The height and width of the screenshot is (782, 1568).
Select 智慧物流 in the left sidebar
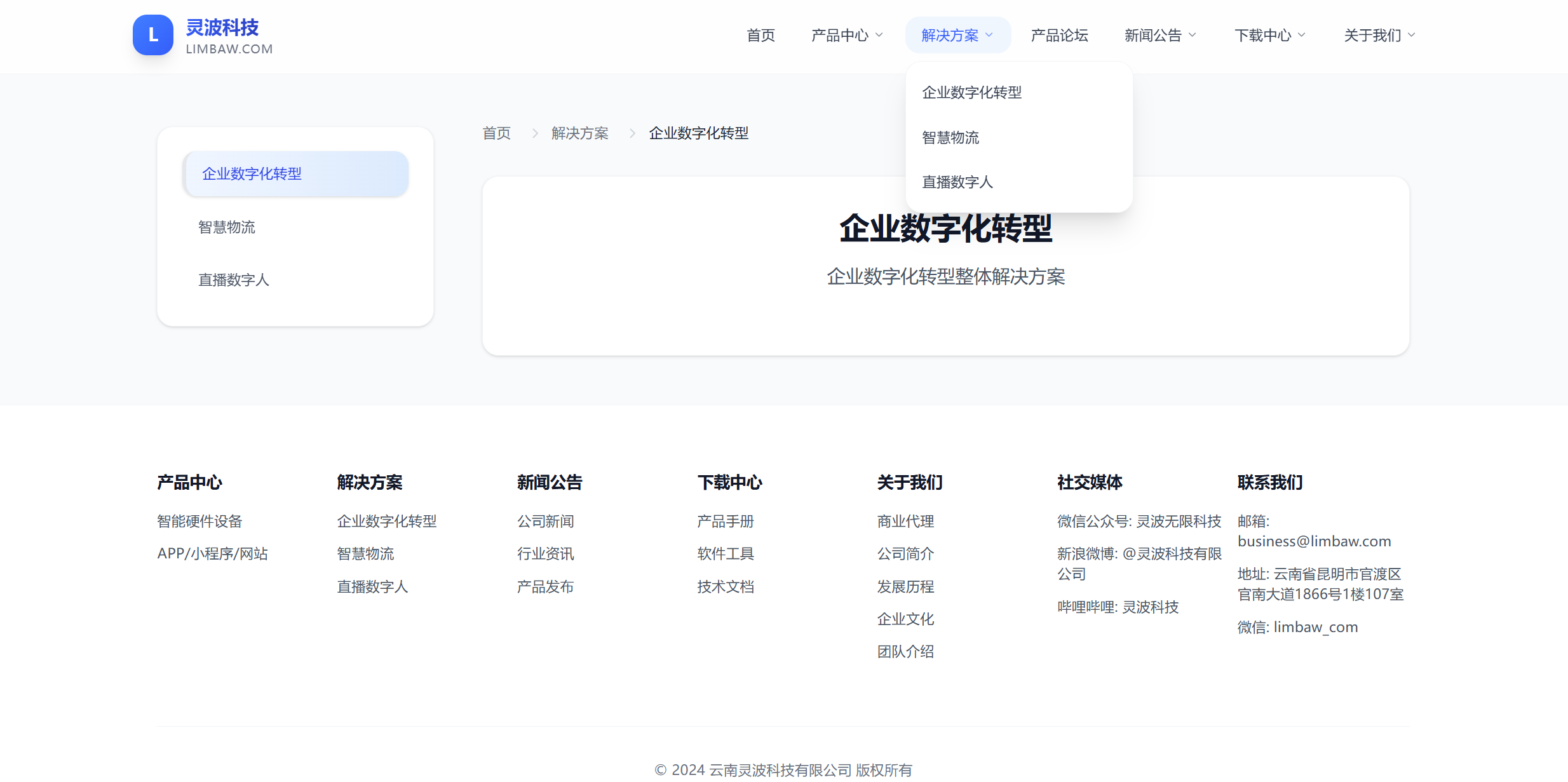point(227,227)
